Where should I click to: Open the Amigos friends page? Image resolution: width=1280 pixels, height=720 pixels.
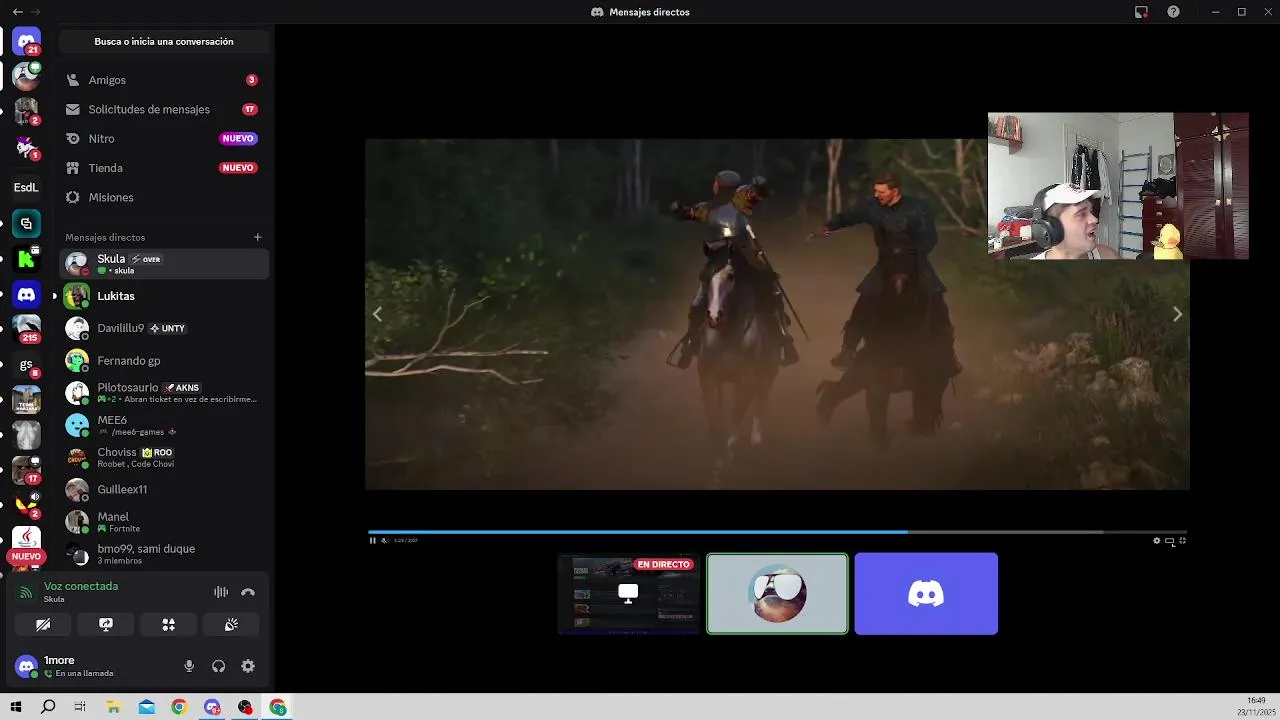(x=163, y=80)
